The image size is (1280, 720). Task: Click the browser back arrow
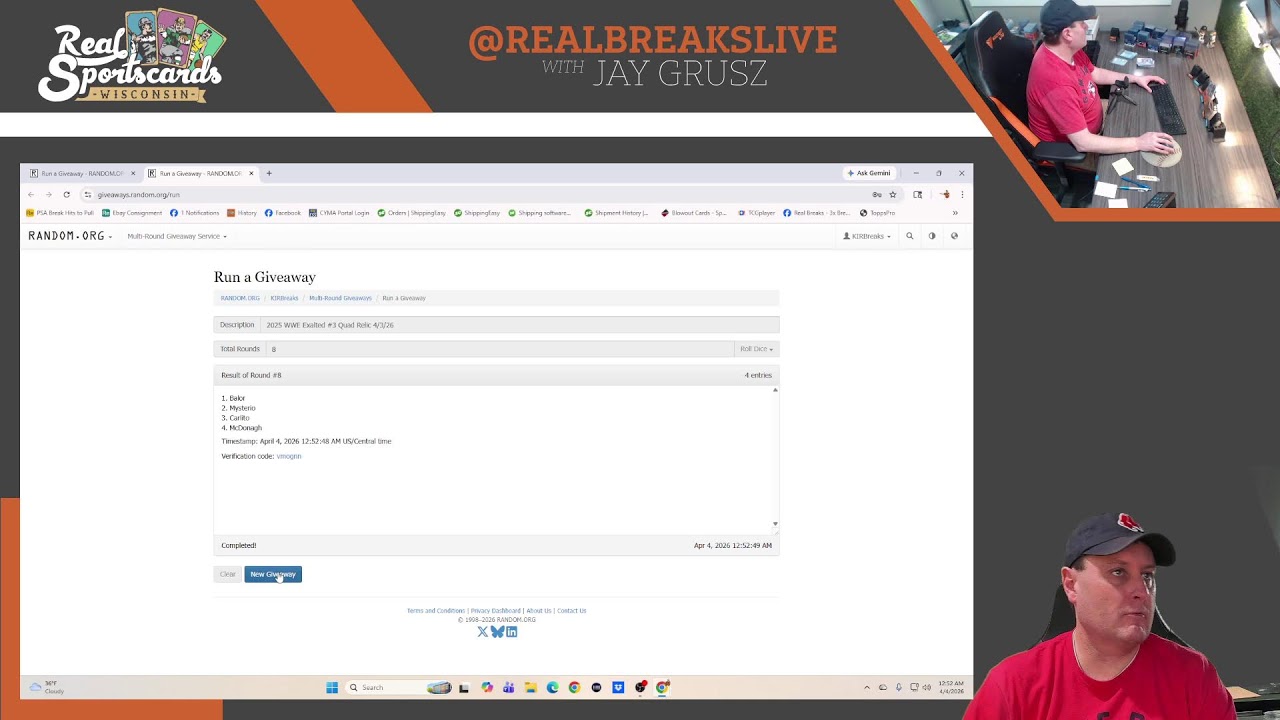(31, 194)
